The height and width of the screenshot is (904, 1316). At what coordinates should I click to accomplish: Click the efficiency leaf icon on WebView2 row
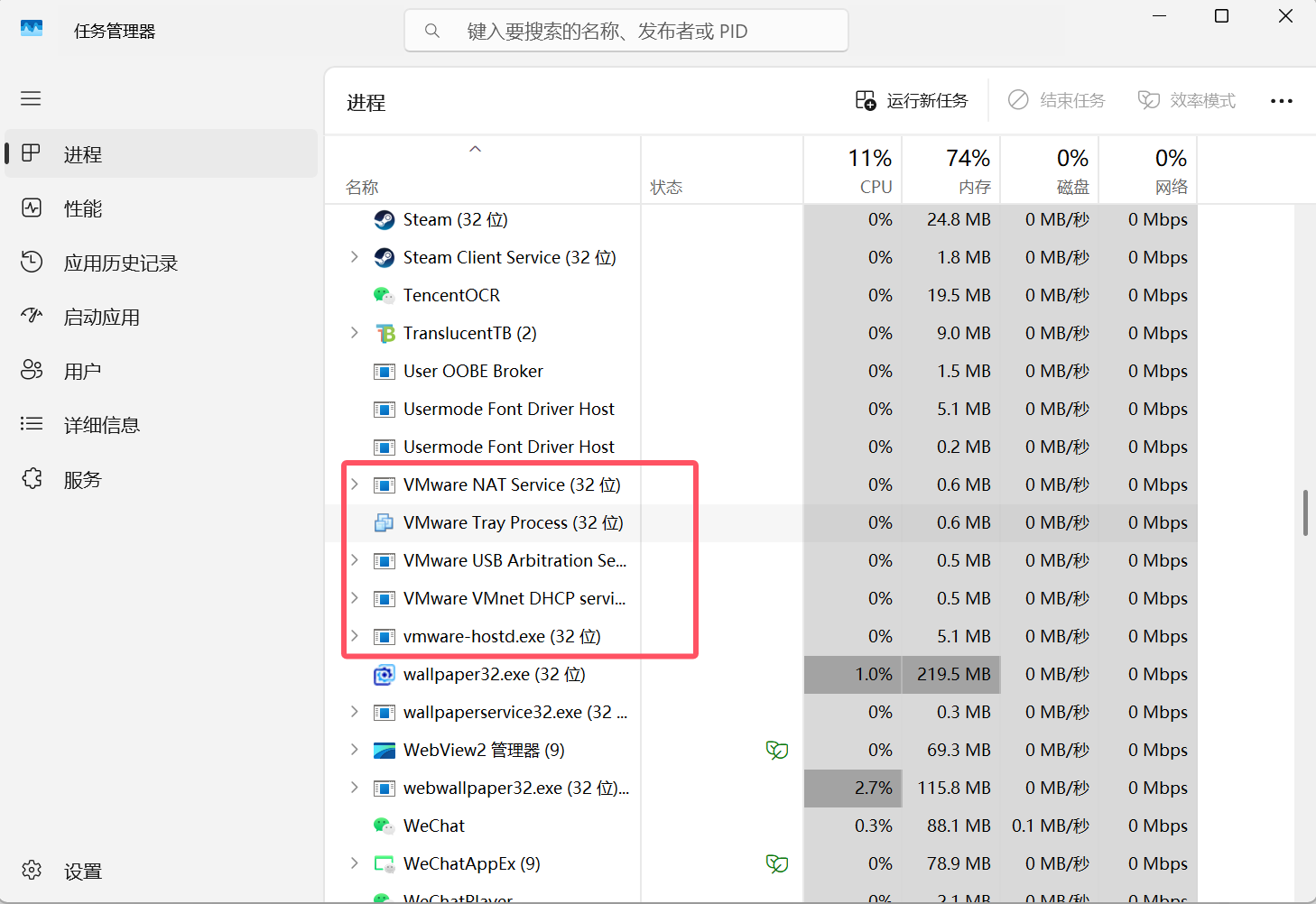click(777, 750)
